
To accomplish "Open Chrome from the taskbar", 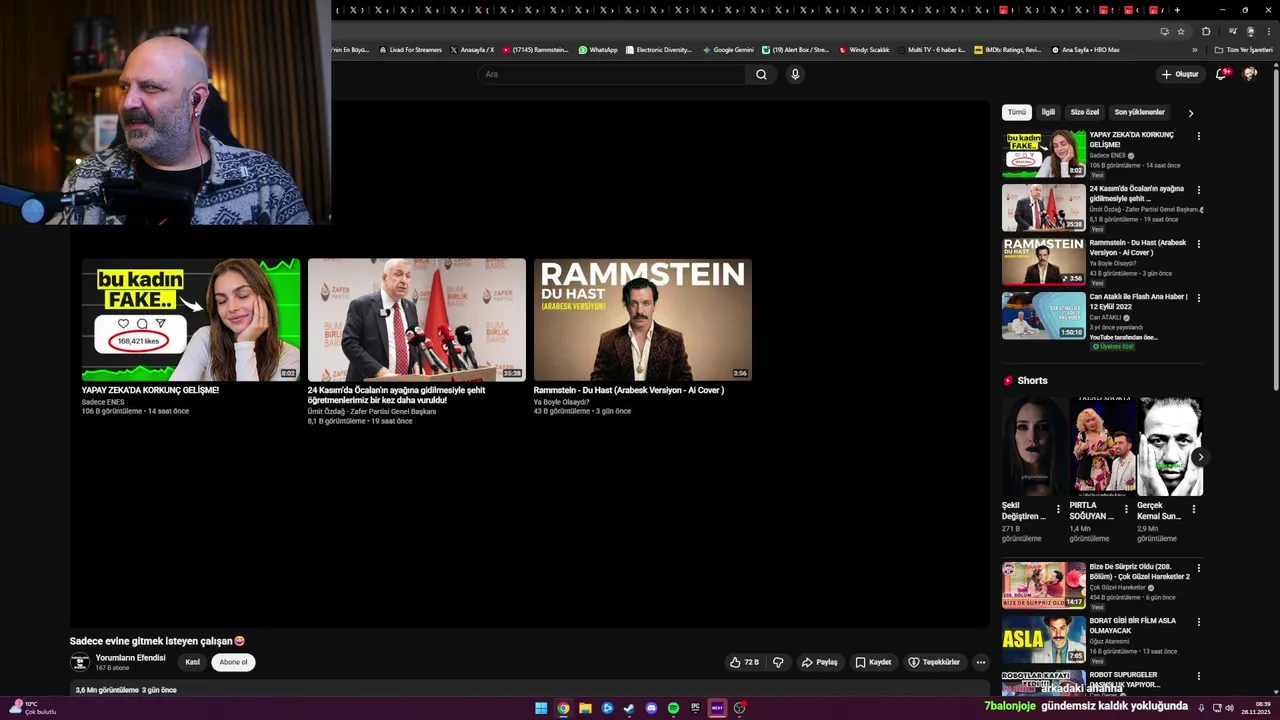I will coord(563,708).
